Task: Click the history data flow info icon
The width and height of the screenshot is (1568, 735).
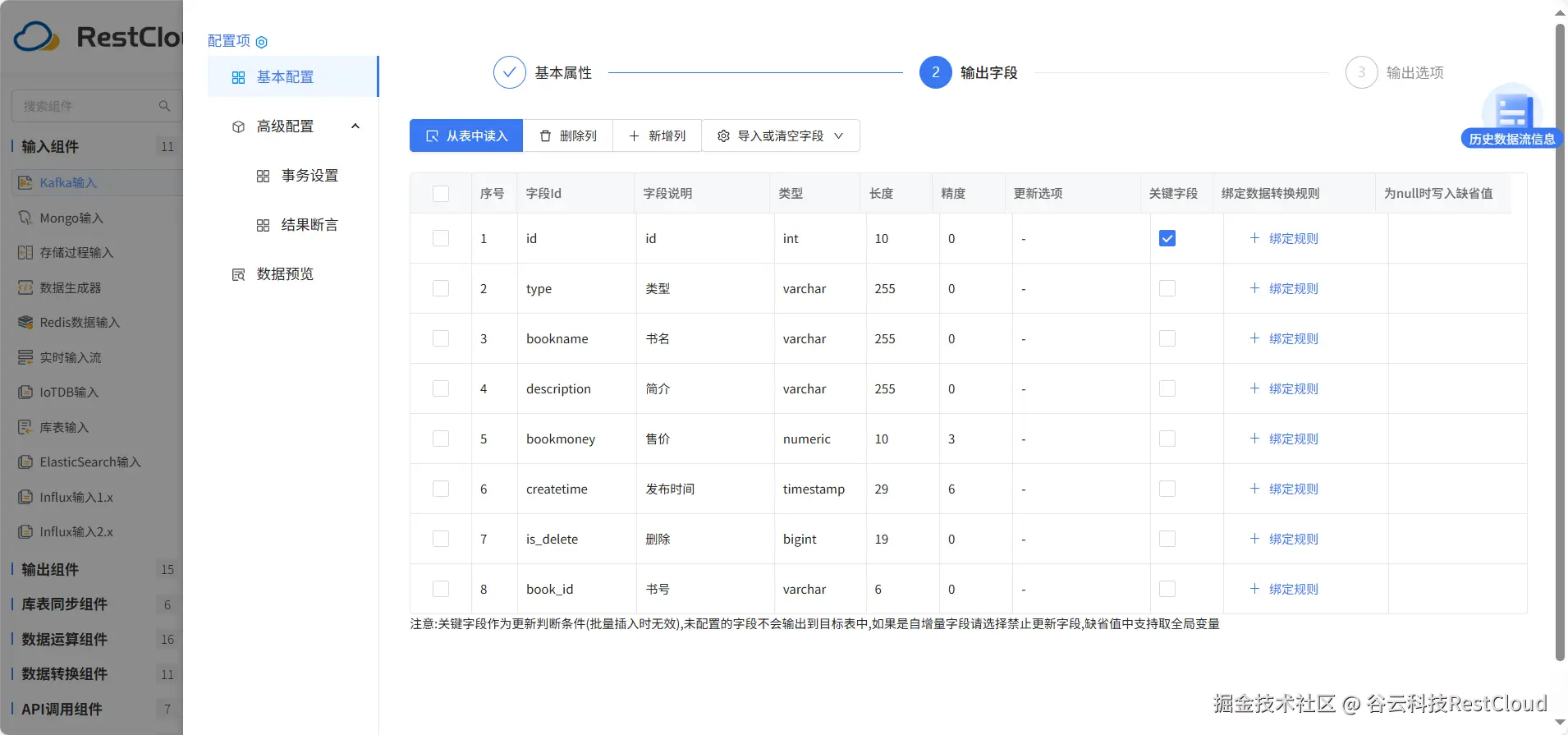Action: pos(1511,114)
